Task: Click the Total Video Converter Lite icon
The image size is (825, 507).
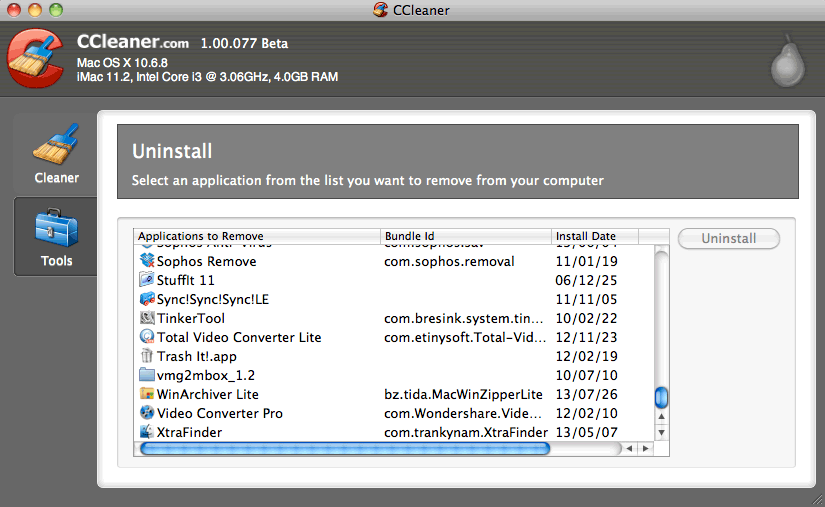Action: (x=147, y=337)
